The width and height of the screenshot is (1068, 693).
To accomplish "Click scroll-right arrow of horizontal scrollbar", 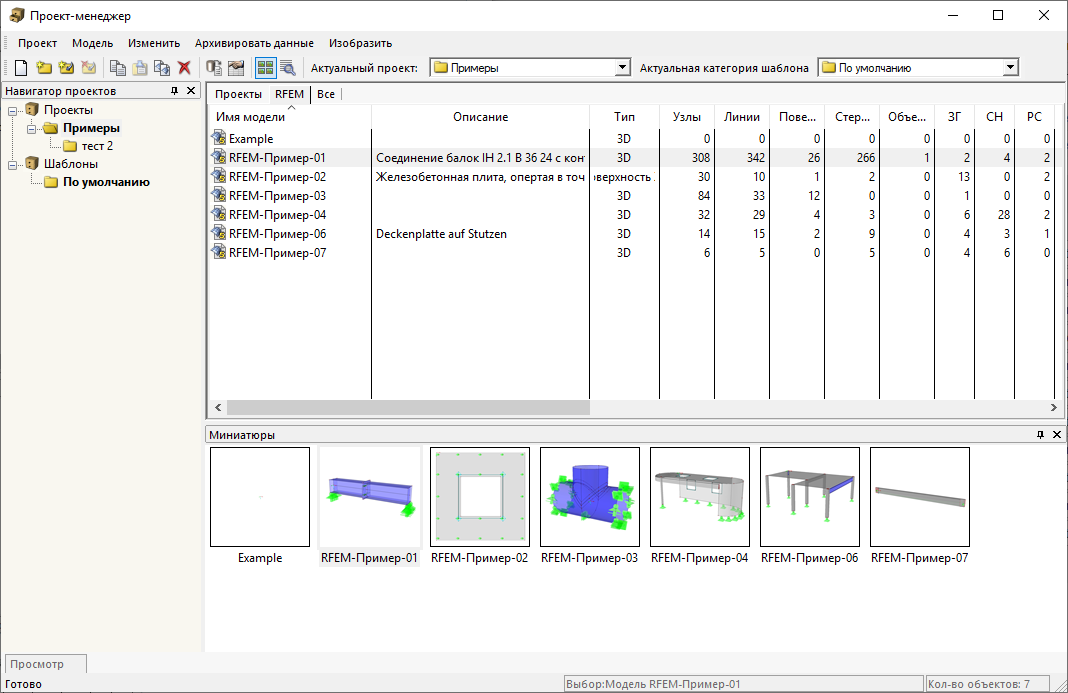I will pos(1054,407).
